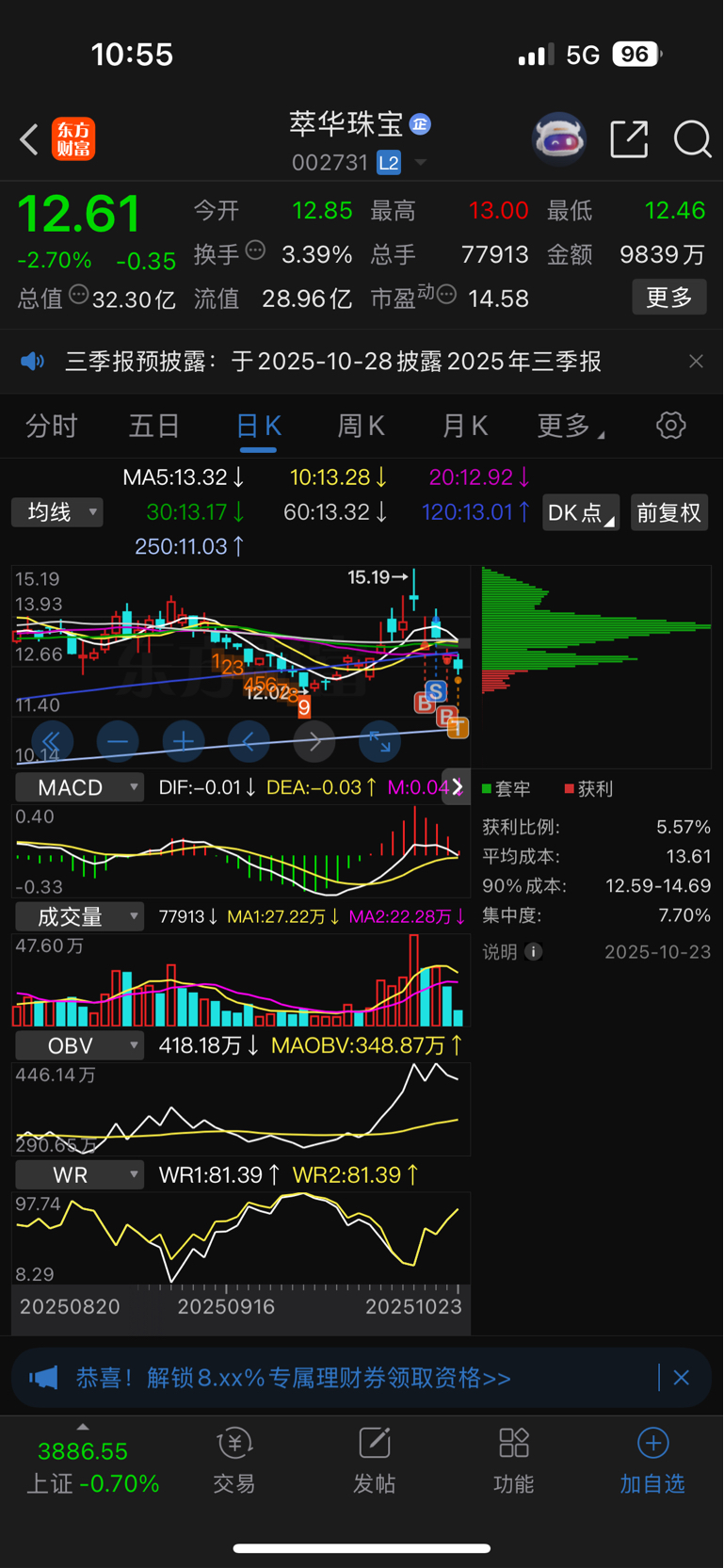Image resolution: width=724 pixels, height=1568 pixels.
Task: Expand the 更多 chart periods menu
Action: [571, 426]
